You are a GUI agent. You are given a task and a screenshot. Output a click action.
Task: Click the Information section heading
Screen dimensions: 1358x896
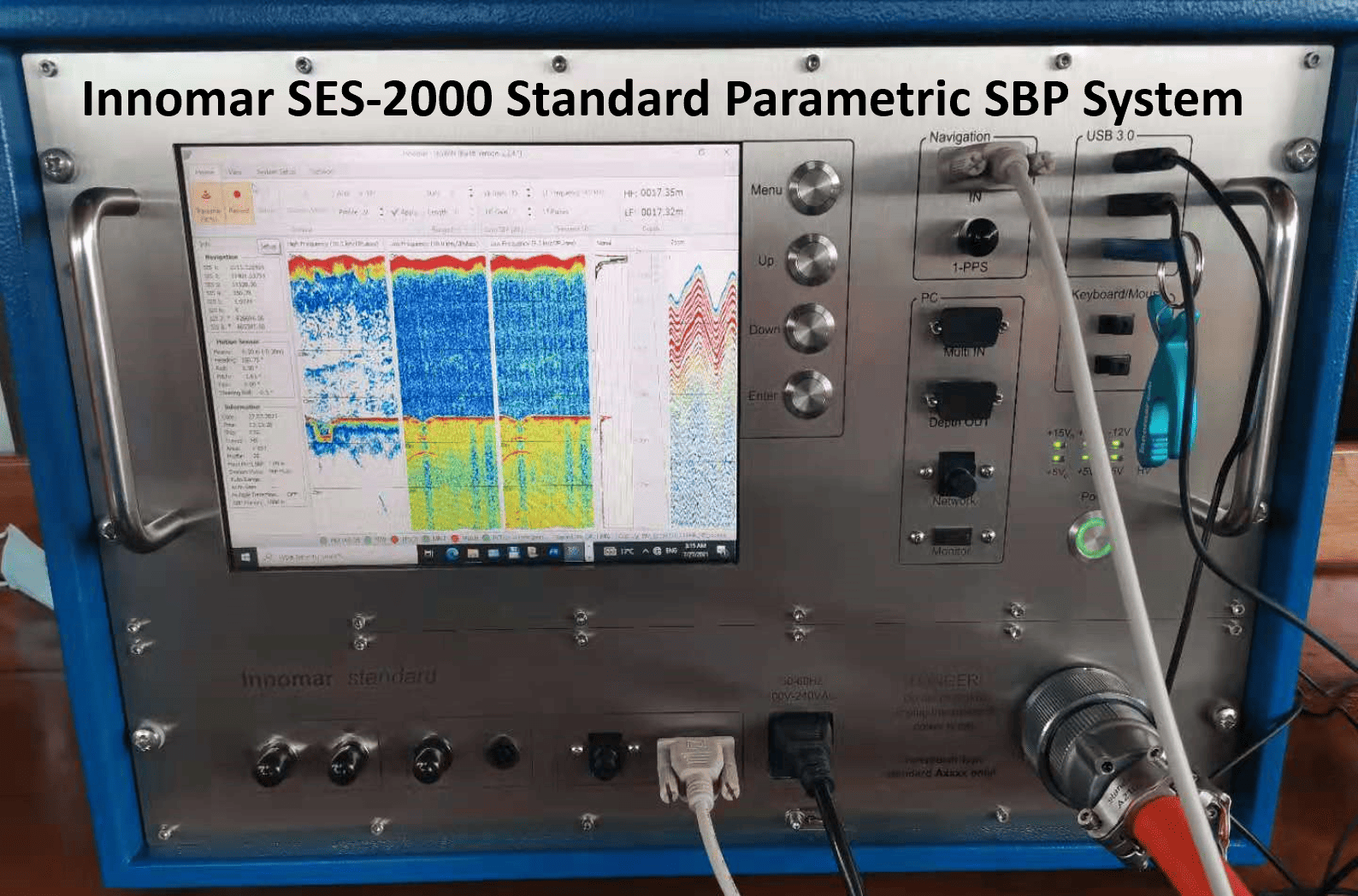coord(242,408)
